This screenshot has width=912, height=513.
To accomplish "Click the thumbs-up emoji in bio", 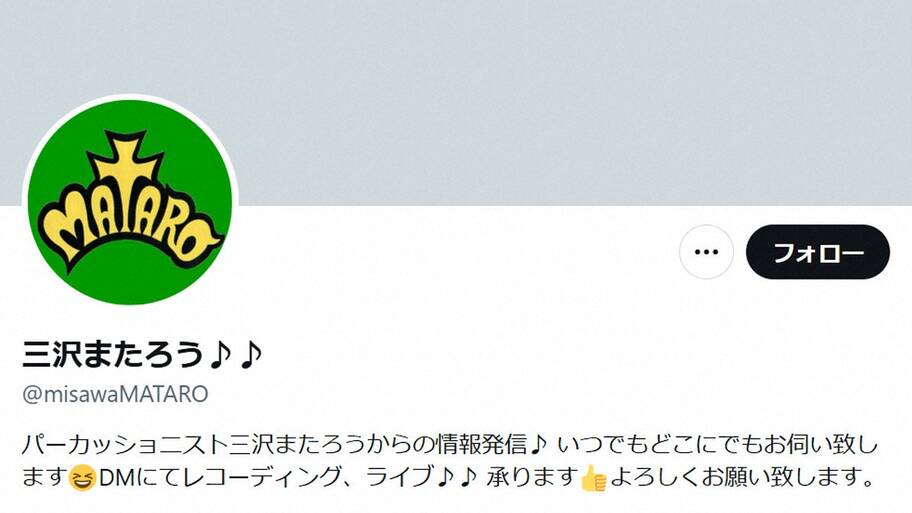I will click(594, 479).
